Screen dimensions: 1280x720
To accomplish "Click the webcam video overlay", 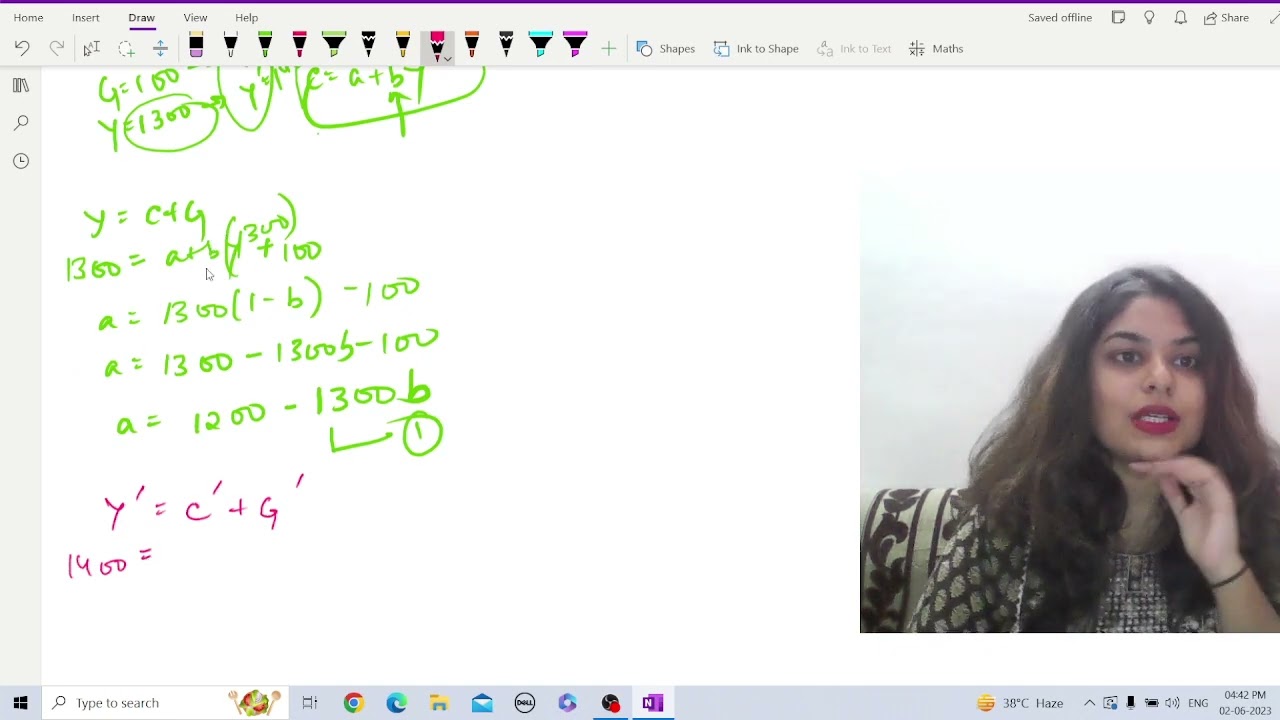I will pyautogui.click(x=1070, y=404).
